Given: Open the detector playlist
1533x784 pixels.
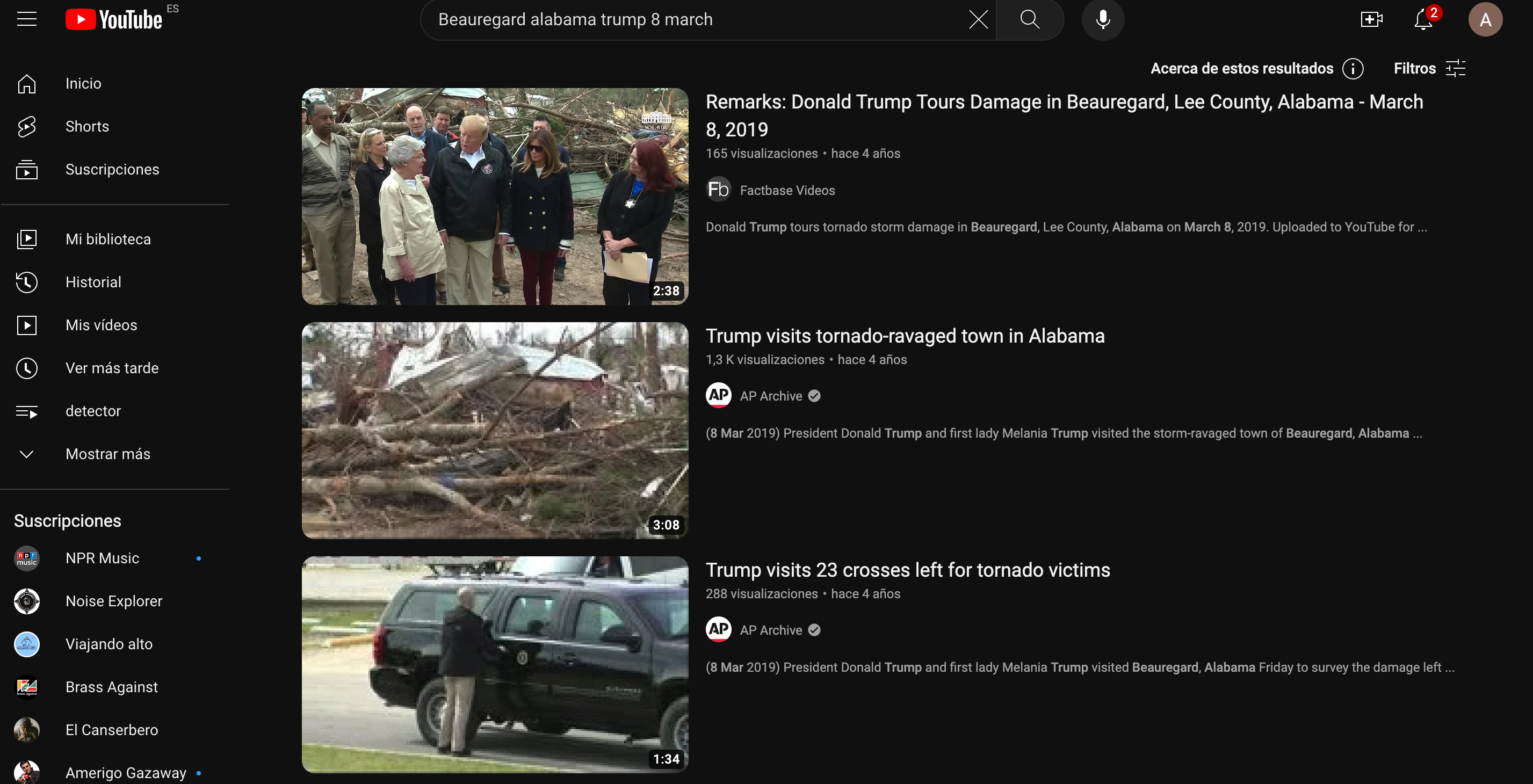Looking at the screenshot, I should (x=93, y=411).
